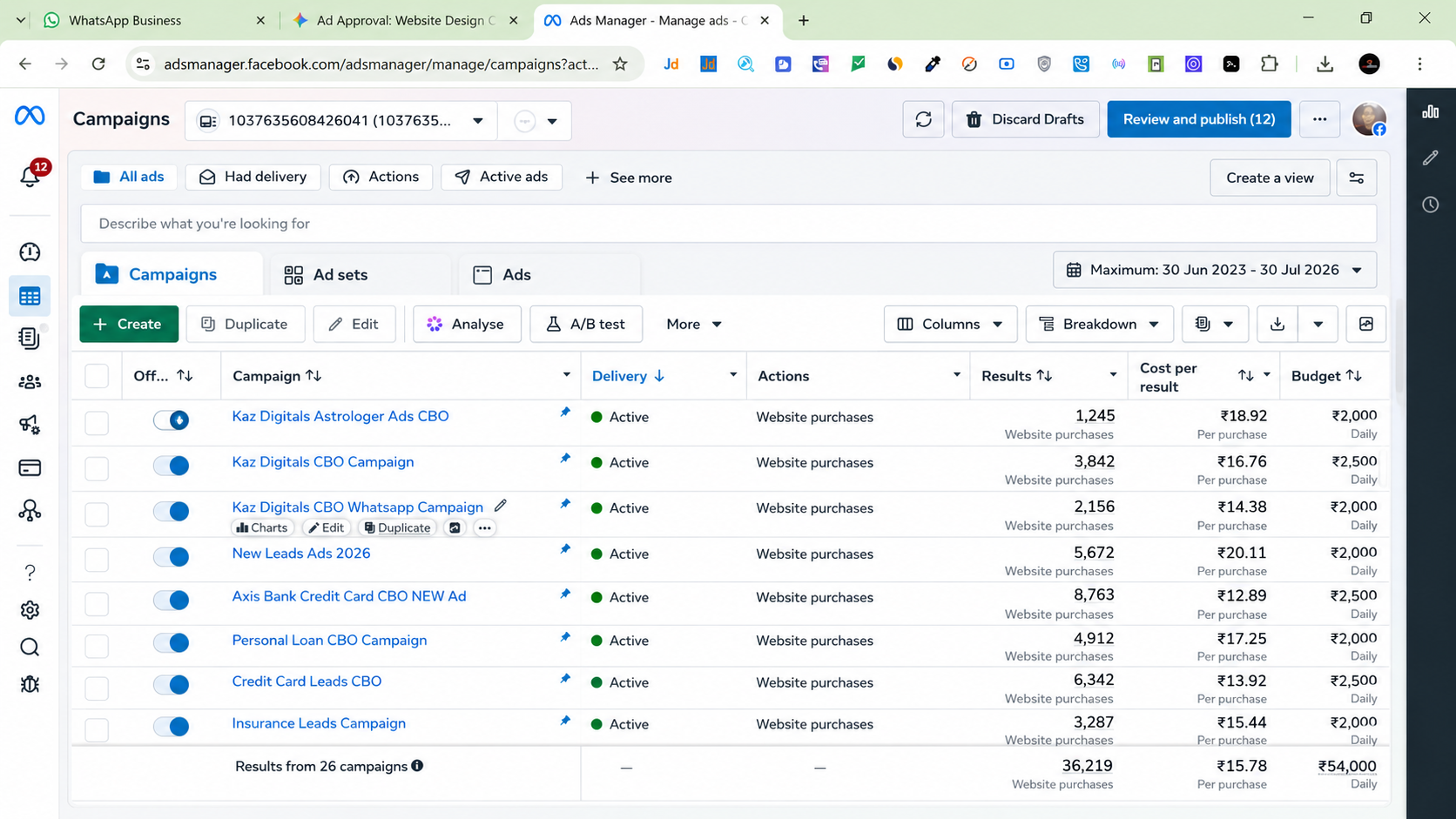1456x819 pixels.
Task: Open the date range dropdown
Action: (x=1215, y=270)
